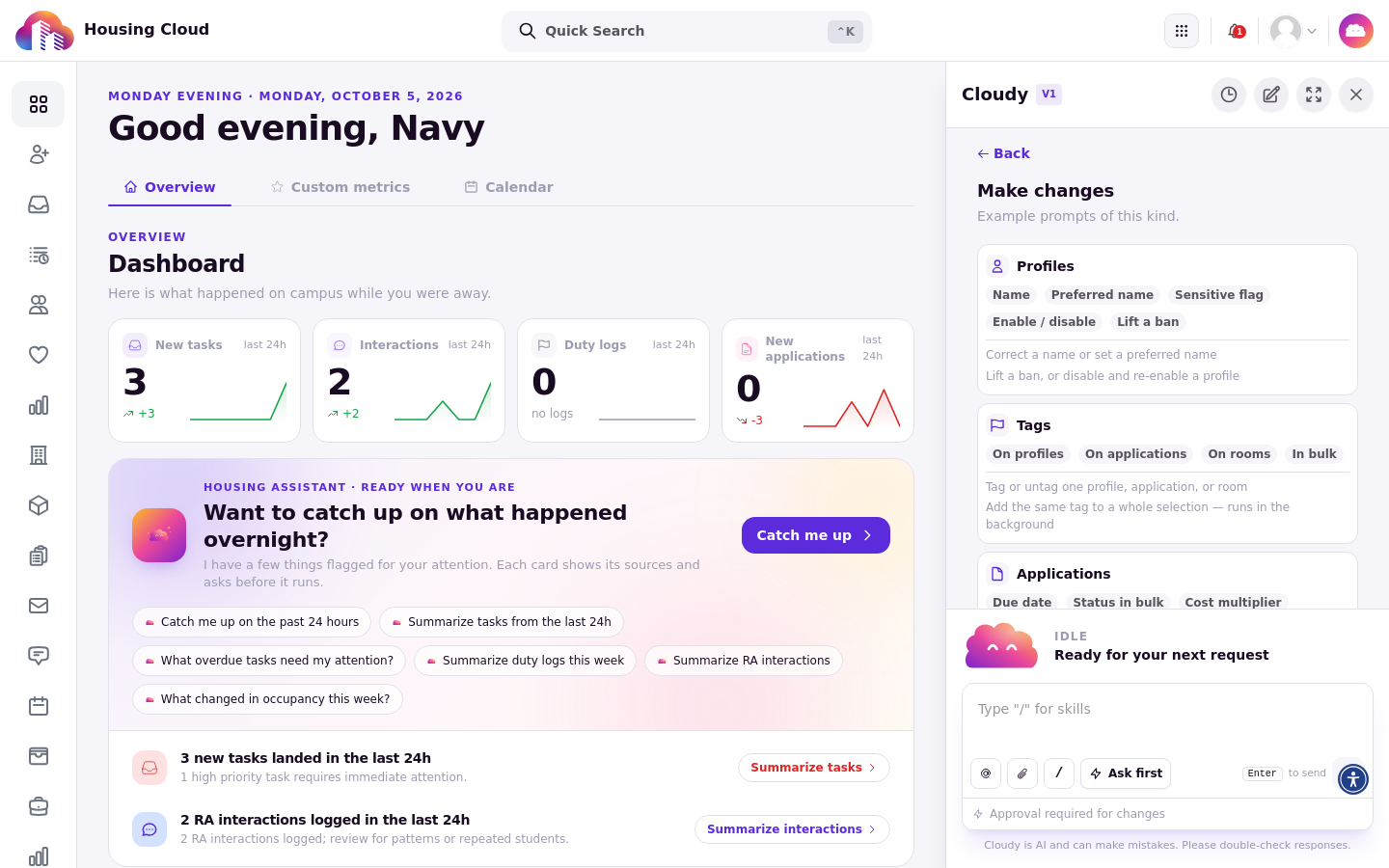Switch to the Calendar tab
1389x868 pixels.
click(x=509, y=187)
